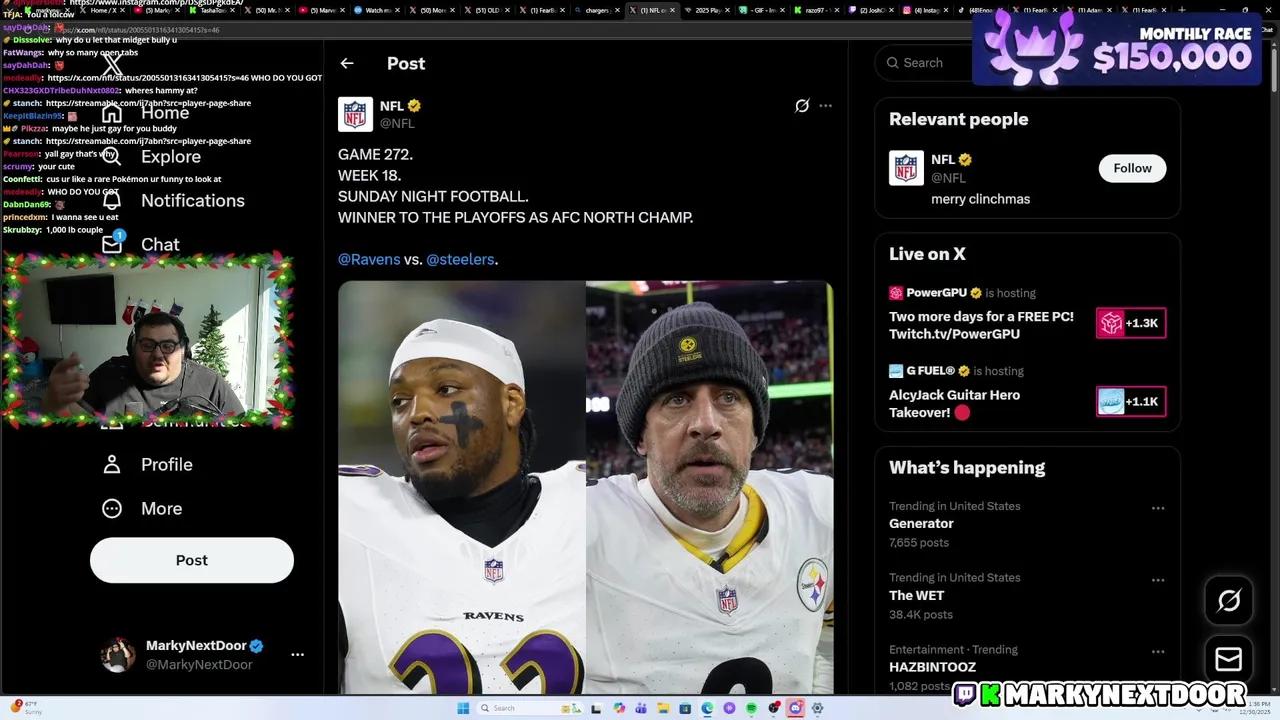1280x720 pixels.
Task: Click the X logo in sidebar
Action: click(113, 66)
